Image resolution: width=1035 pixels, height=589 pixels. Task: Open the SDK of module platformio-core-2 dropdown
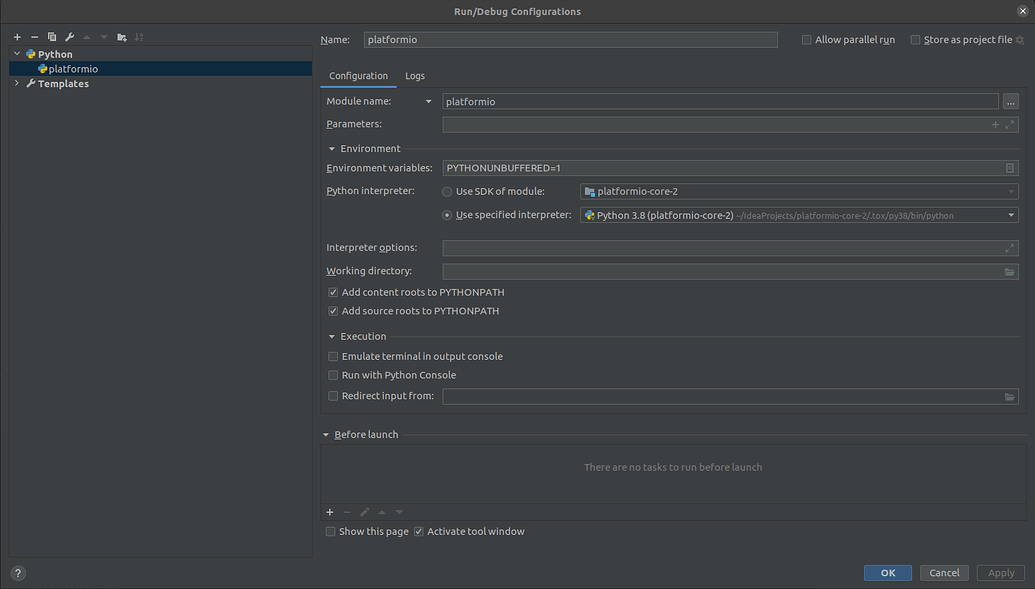point(799,191)
